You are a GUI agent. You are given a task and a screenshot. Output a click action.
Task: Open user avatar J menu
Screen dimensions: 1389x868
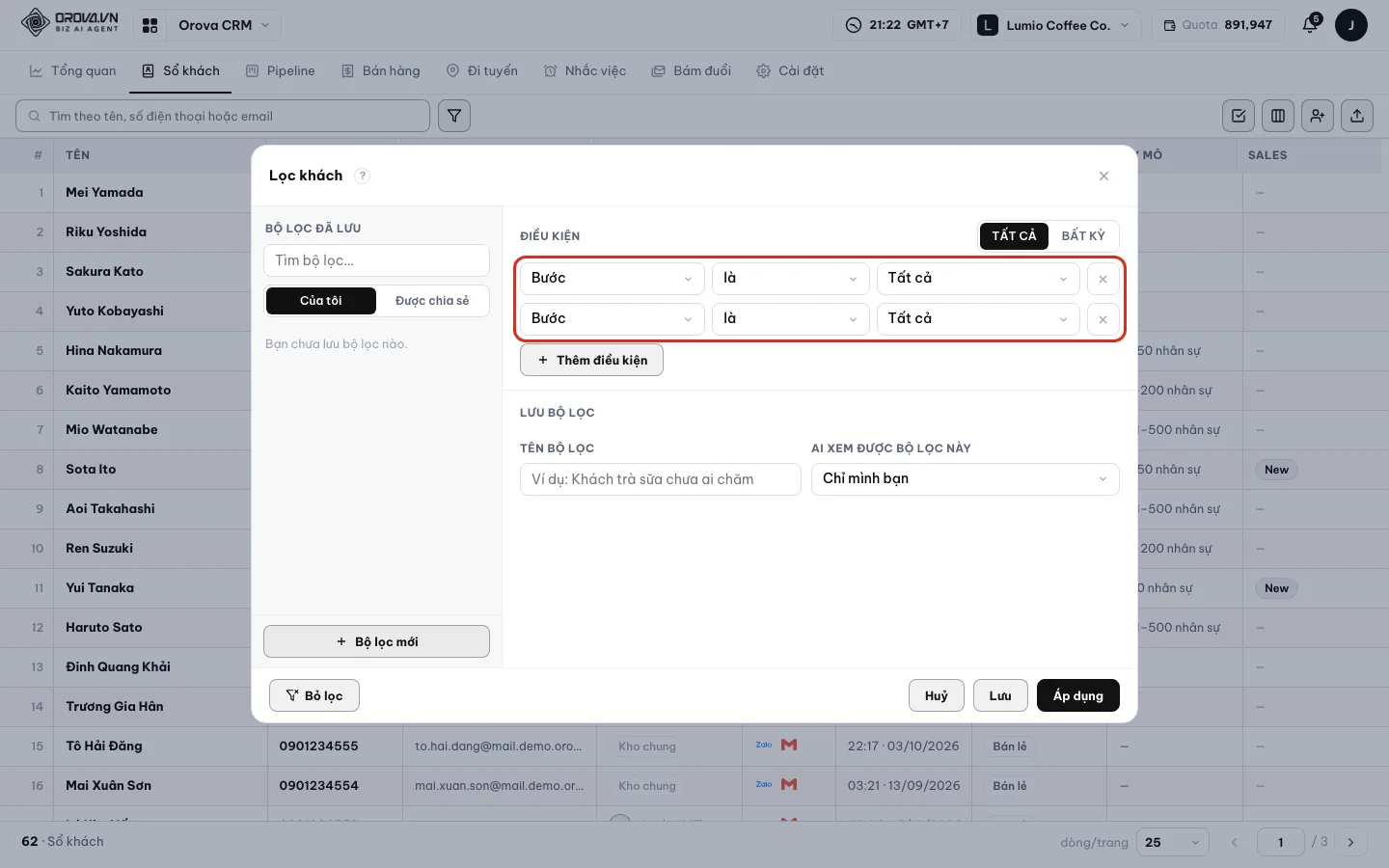tap(1351, 25)
